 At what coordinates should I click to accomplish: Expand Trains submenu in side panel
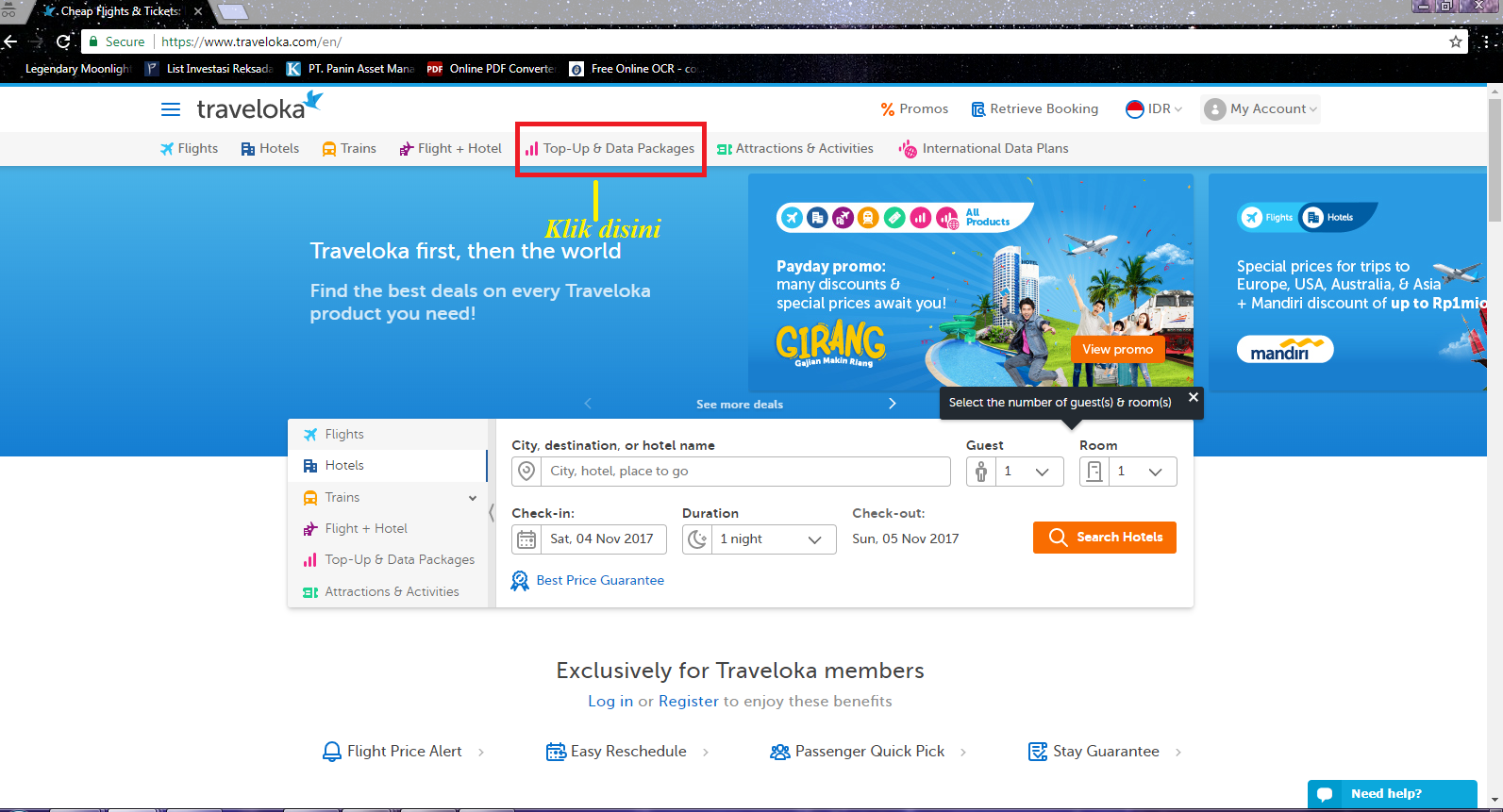pos(473,498)
